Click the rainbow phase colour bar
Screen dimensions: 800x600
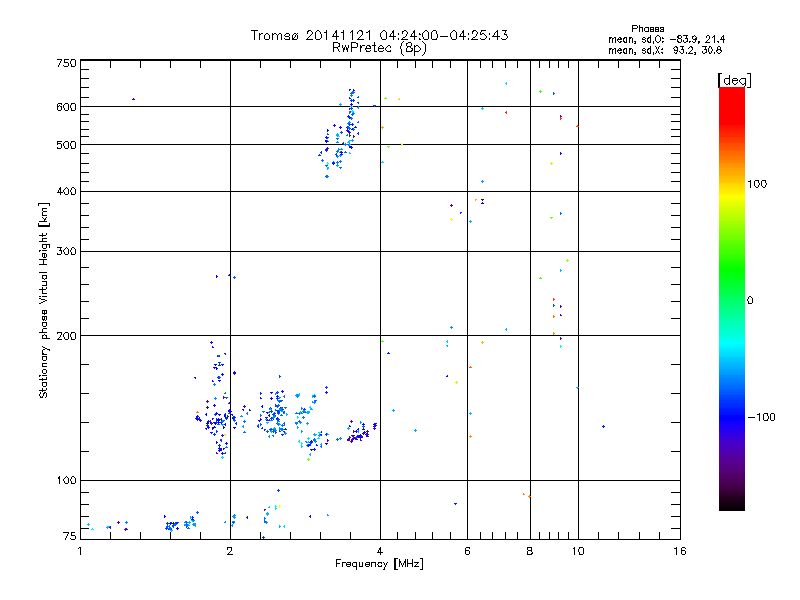[732, 298]
